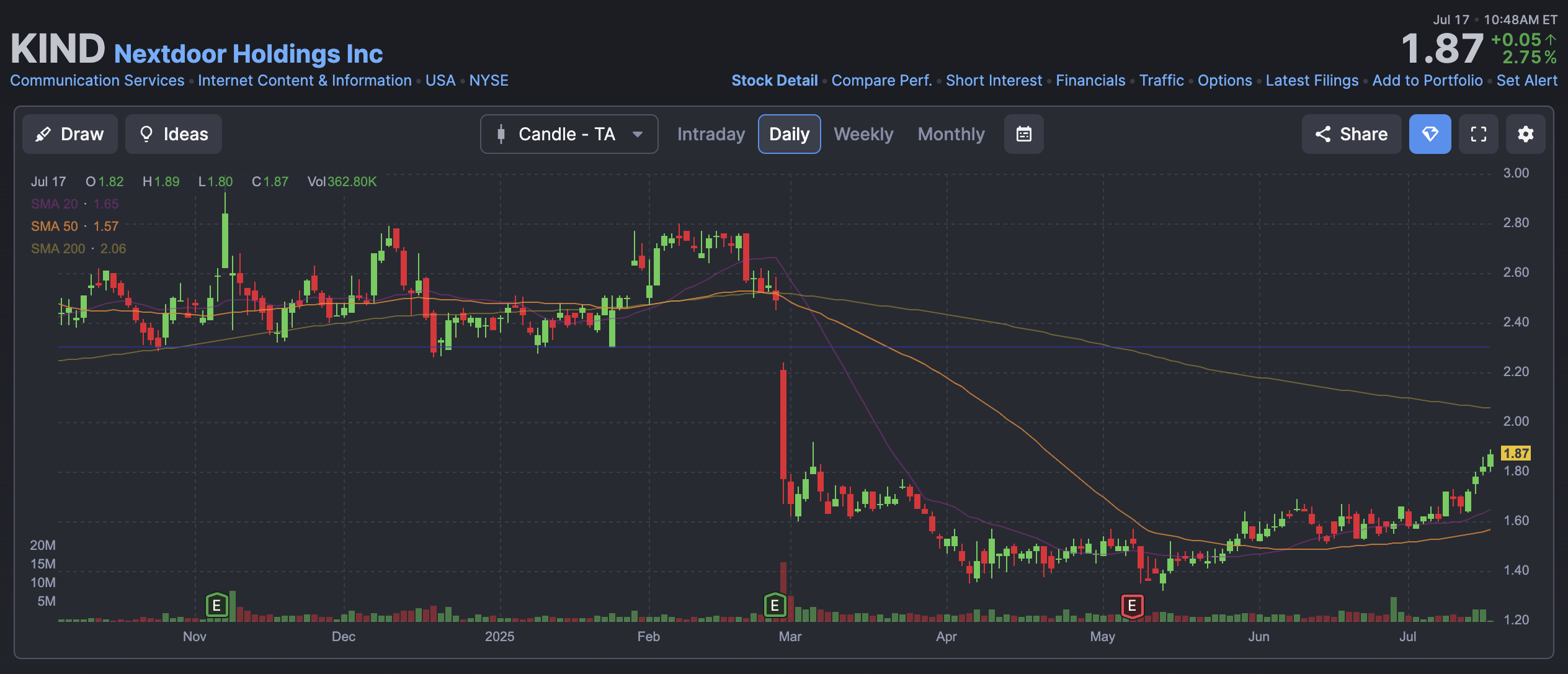The image size is (1568, 674).
Task: Click the 3.00 price axis label
Action: 1516,173
